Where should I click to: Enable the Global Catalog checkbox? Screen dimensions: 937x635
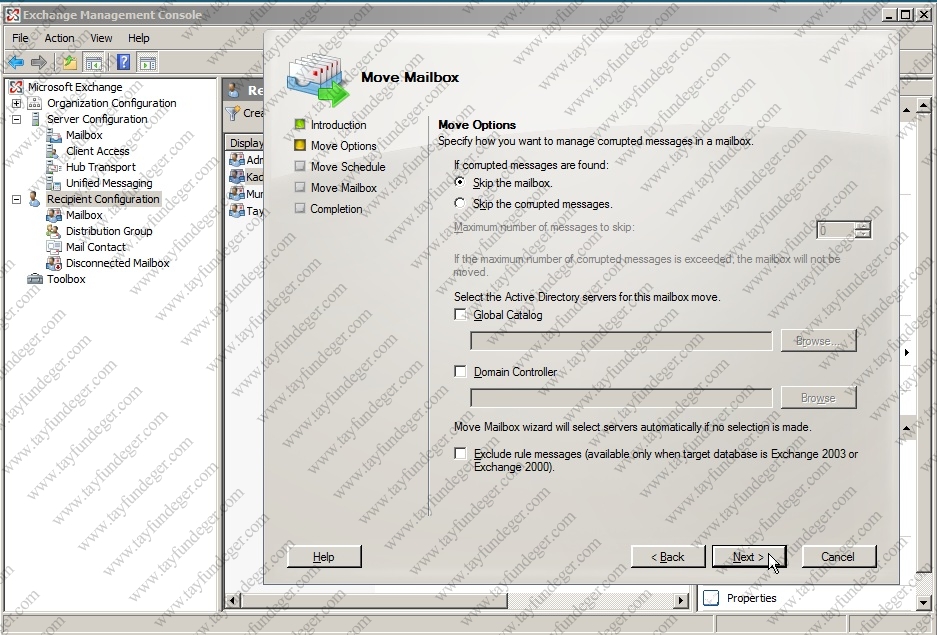(460, 314)
